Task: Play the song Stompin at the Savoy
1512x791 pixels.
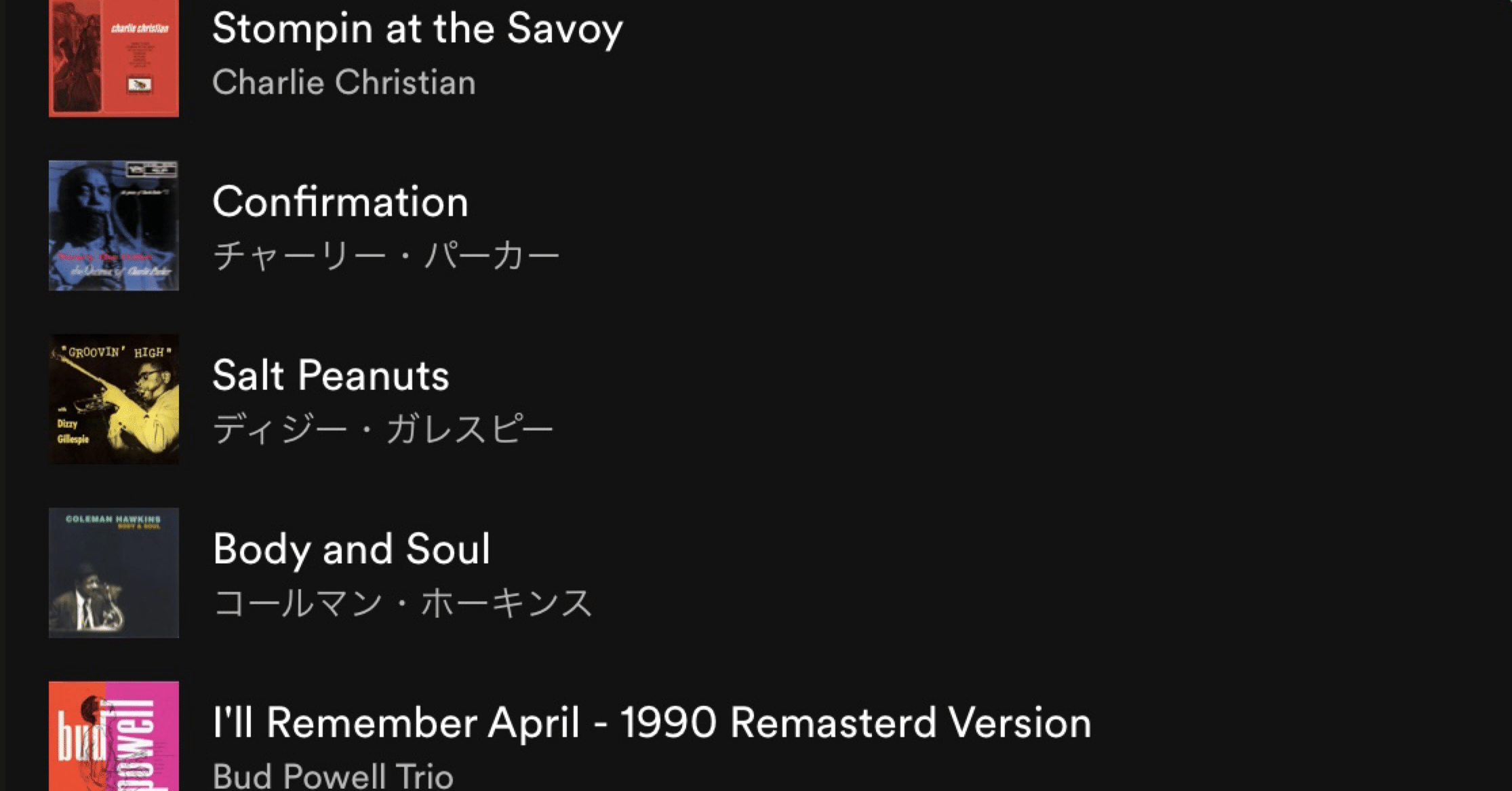Action: [417, 28]
